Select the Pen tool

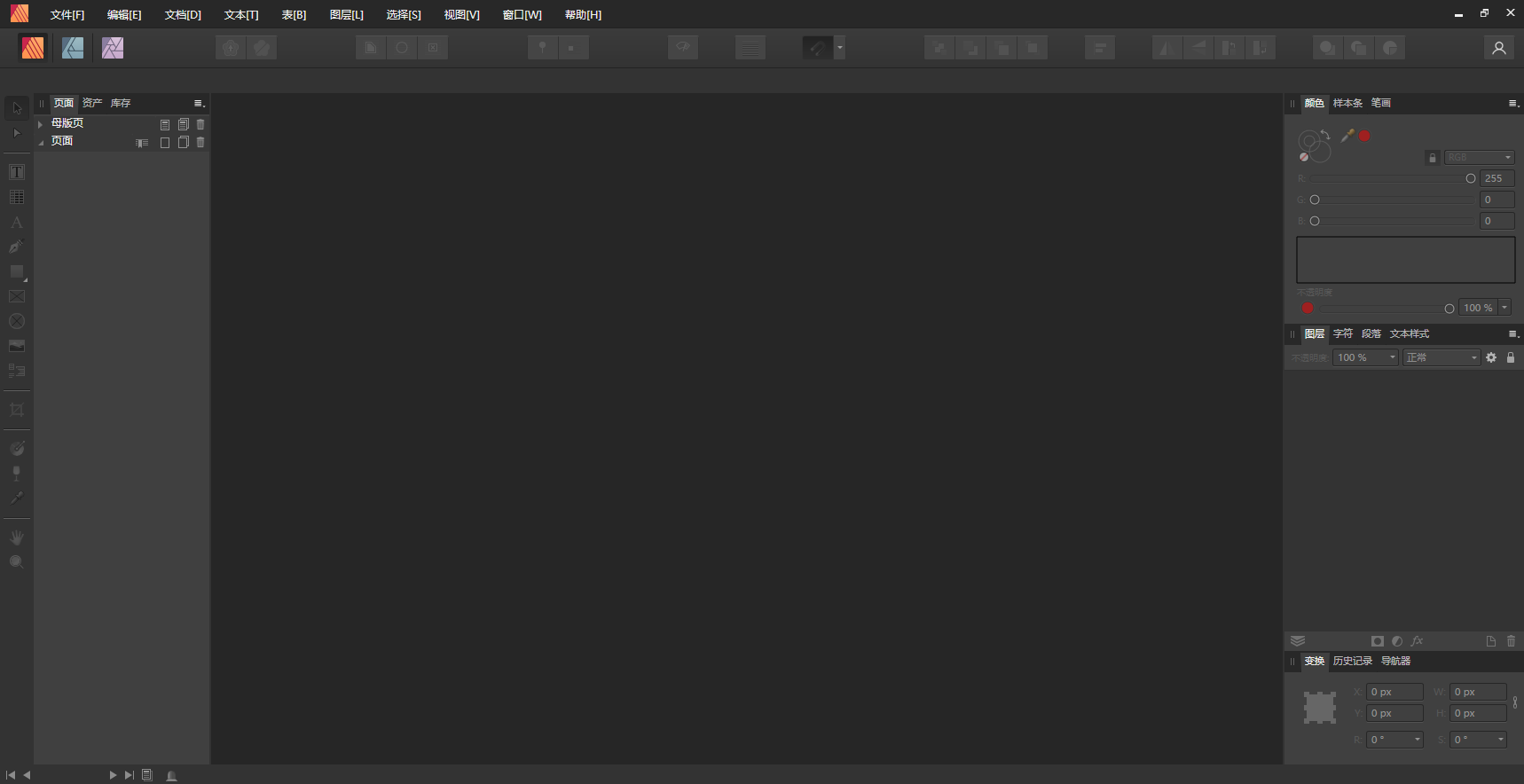click(x=17, y=247)
